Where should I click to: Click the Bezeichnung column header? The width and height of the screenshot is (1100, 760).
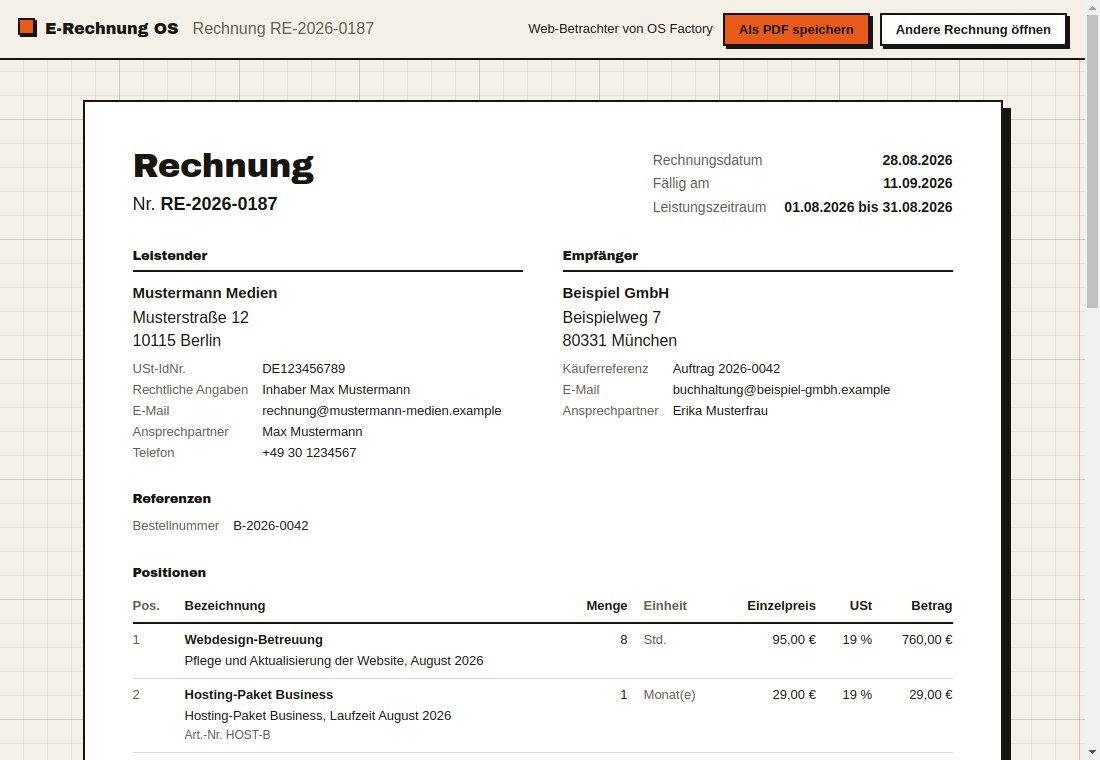click(x=224, y=606)
